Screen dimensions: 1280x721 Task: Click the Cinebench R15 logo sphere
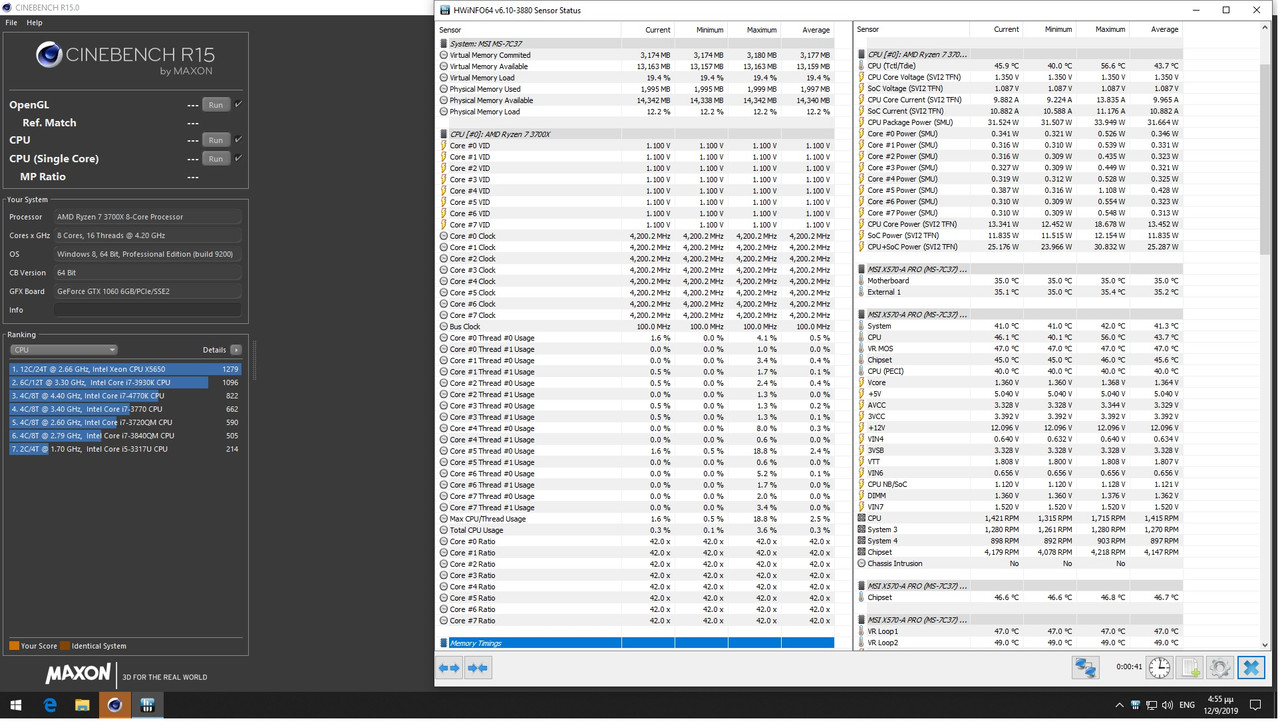coord(49,55)
